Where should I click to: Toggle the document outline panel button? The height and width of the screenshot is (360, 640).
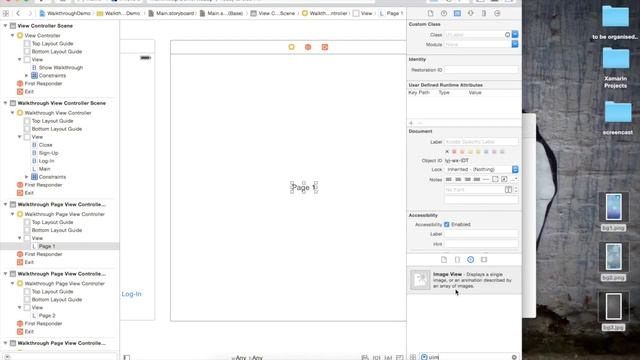(127, 358)
